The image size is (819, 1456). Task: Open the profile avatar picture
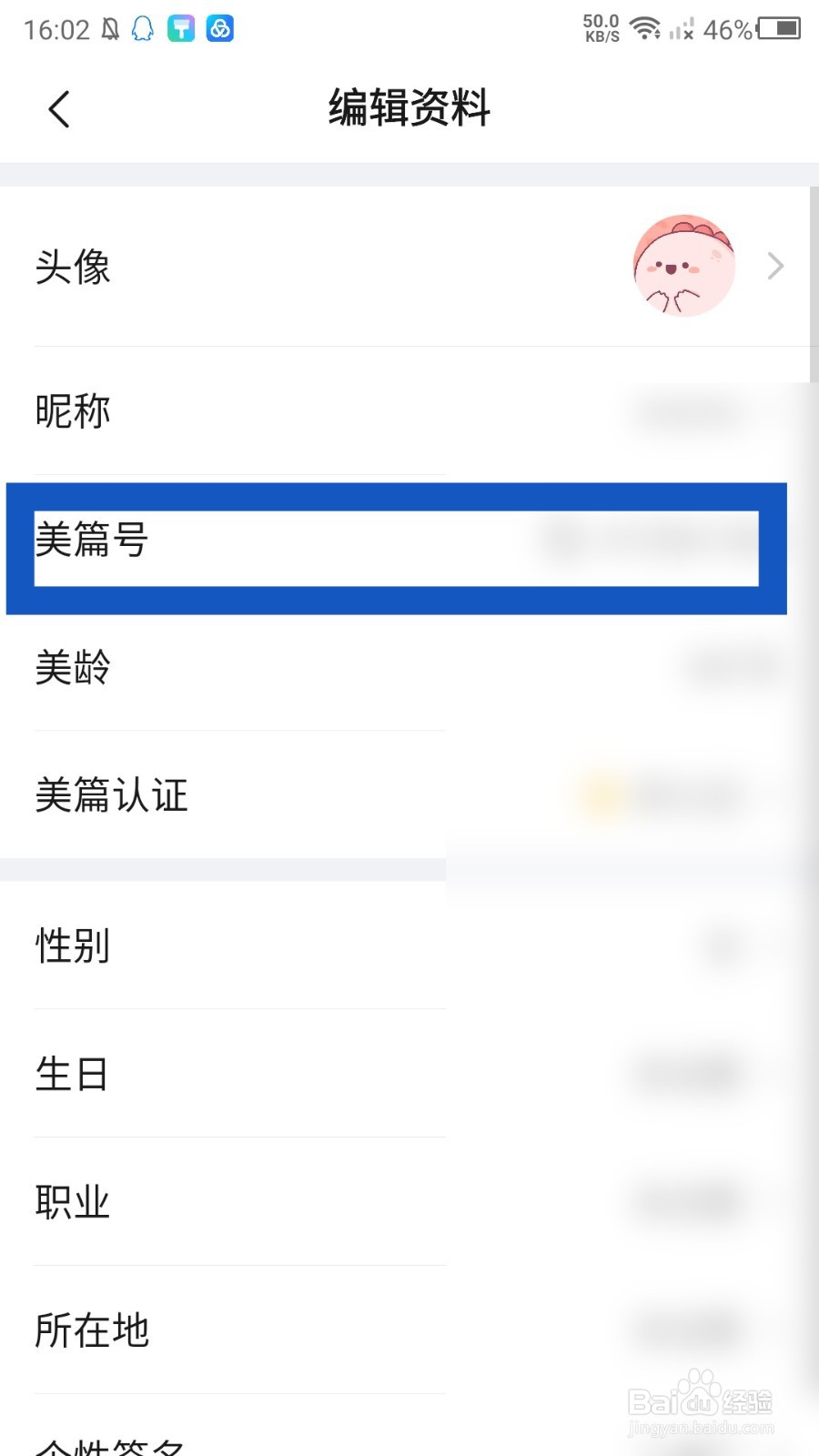pos(684,266)
